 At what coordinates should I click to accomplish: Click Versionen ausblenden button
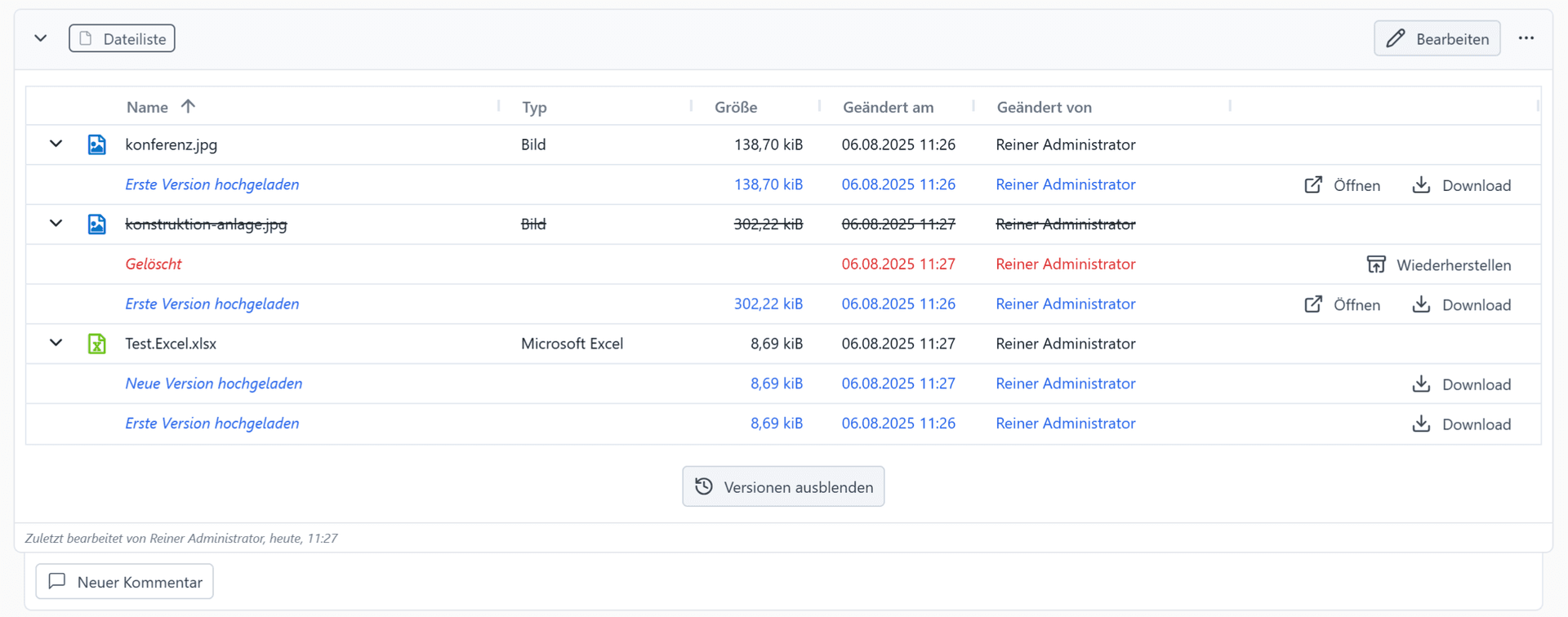(783, 486)
